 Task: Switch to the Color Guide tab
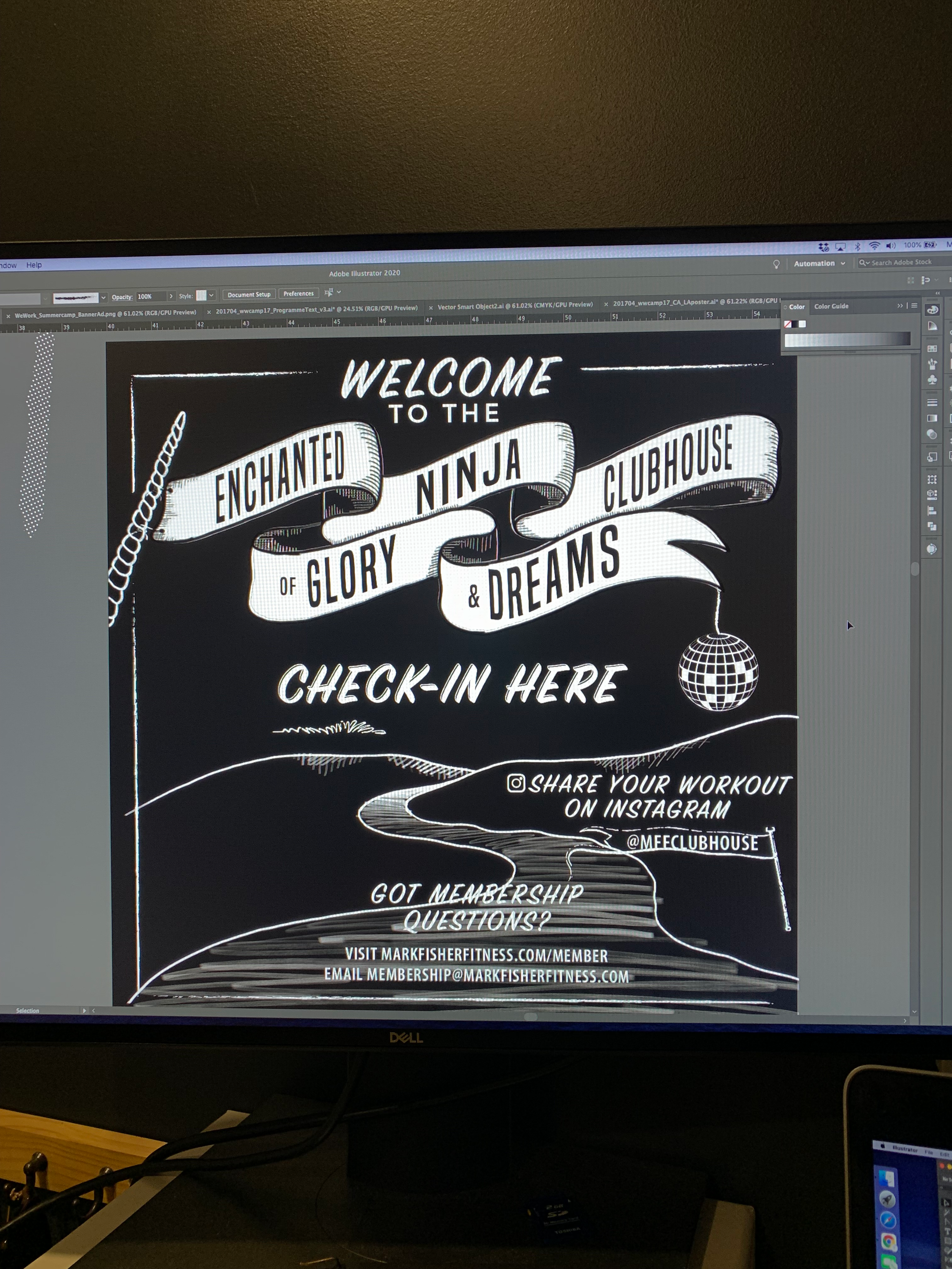pyautogui.click(x=831, y=306)
